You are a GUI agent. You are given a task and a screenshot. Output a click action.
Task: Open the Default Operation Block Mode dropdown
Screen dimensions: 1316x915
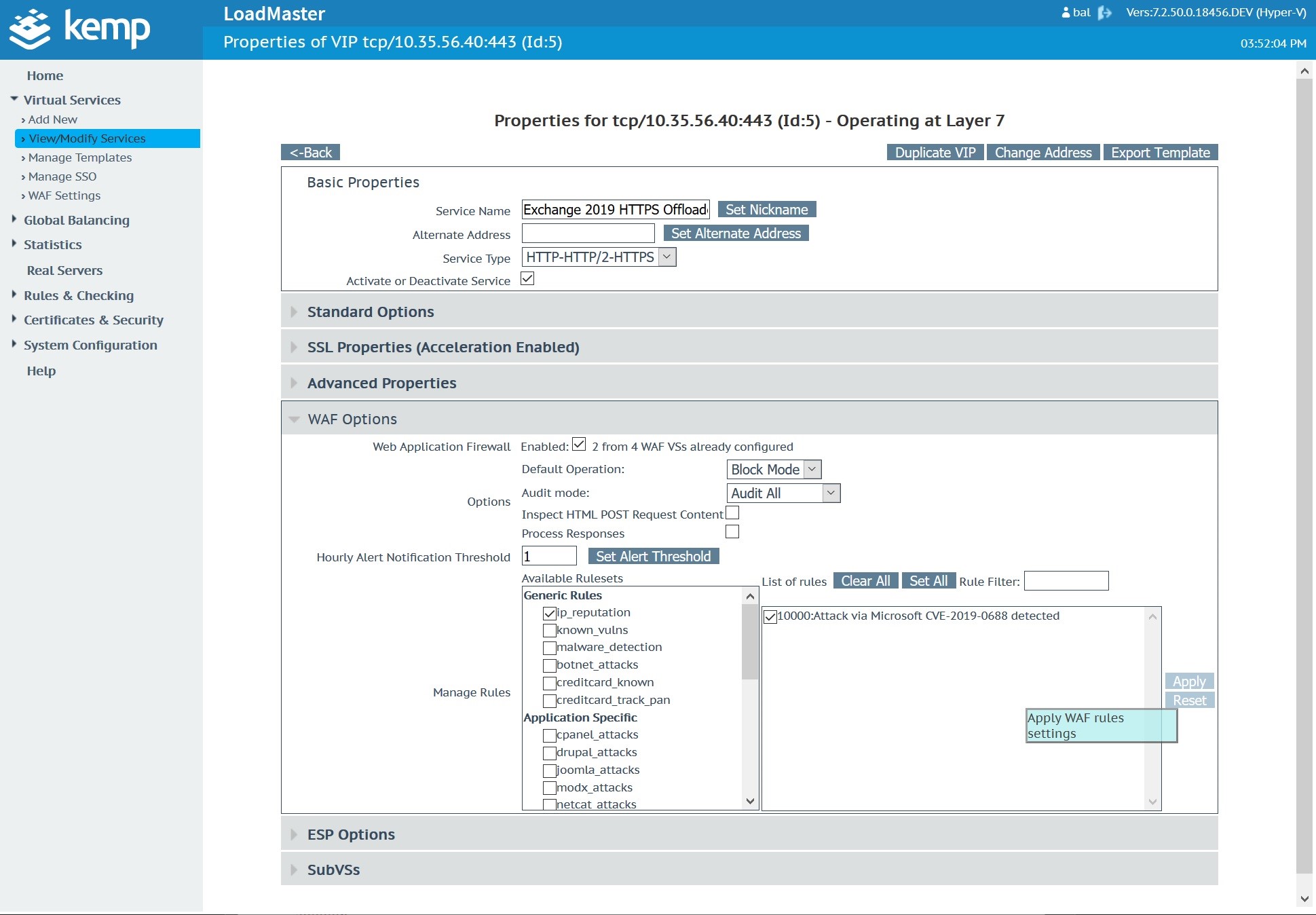pyautogui.click(x=774, y=470)
